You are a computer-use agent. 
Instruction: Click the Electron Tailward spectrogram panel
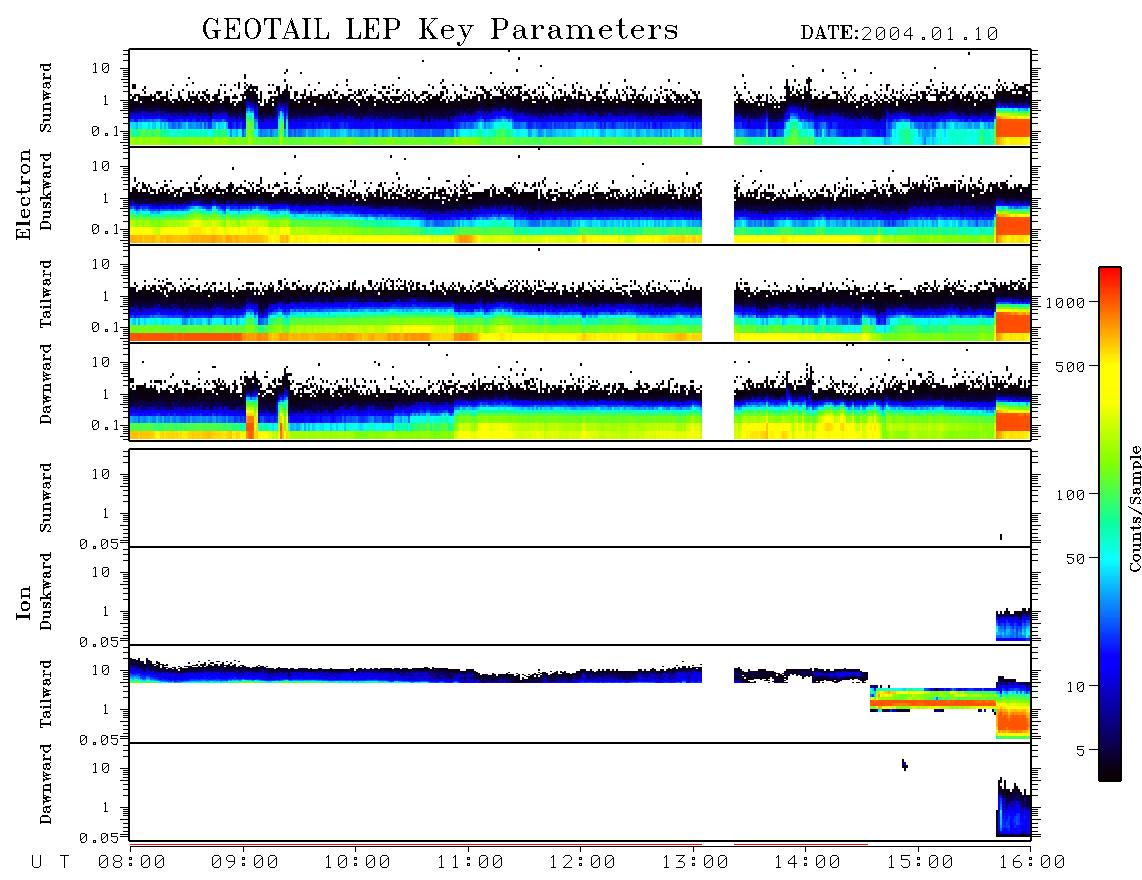(x=580, y=294)
